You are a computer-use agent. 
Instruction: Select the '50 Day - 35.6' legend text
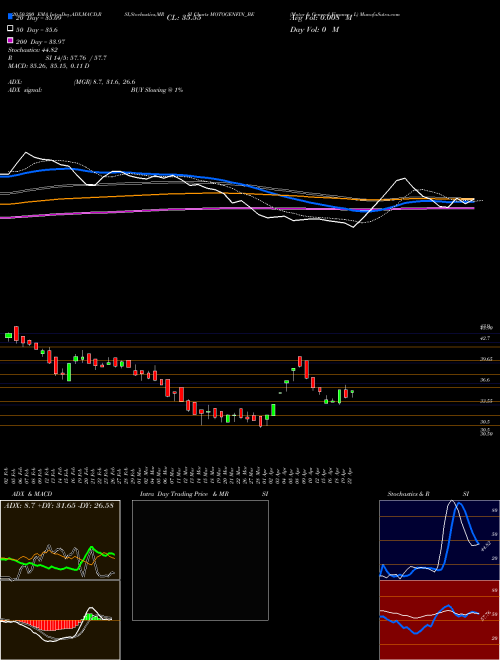click(37, 29)
